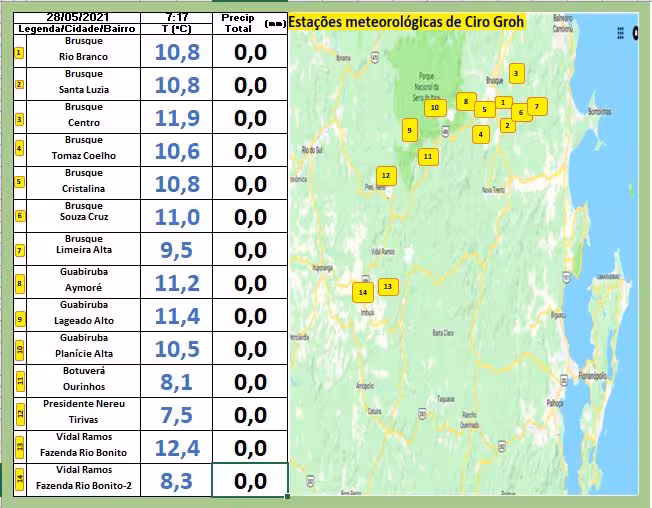652x508 pixels.
Task: Click map marker 3 near Brusque
Action: coord(516,73)
